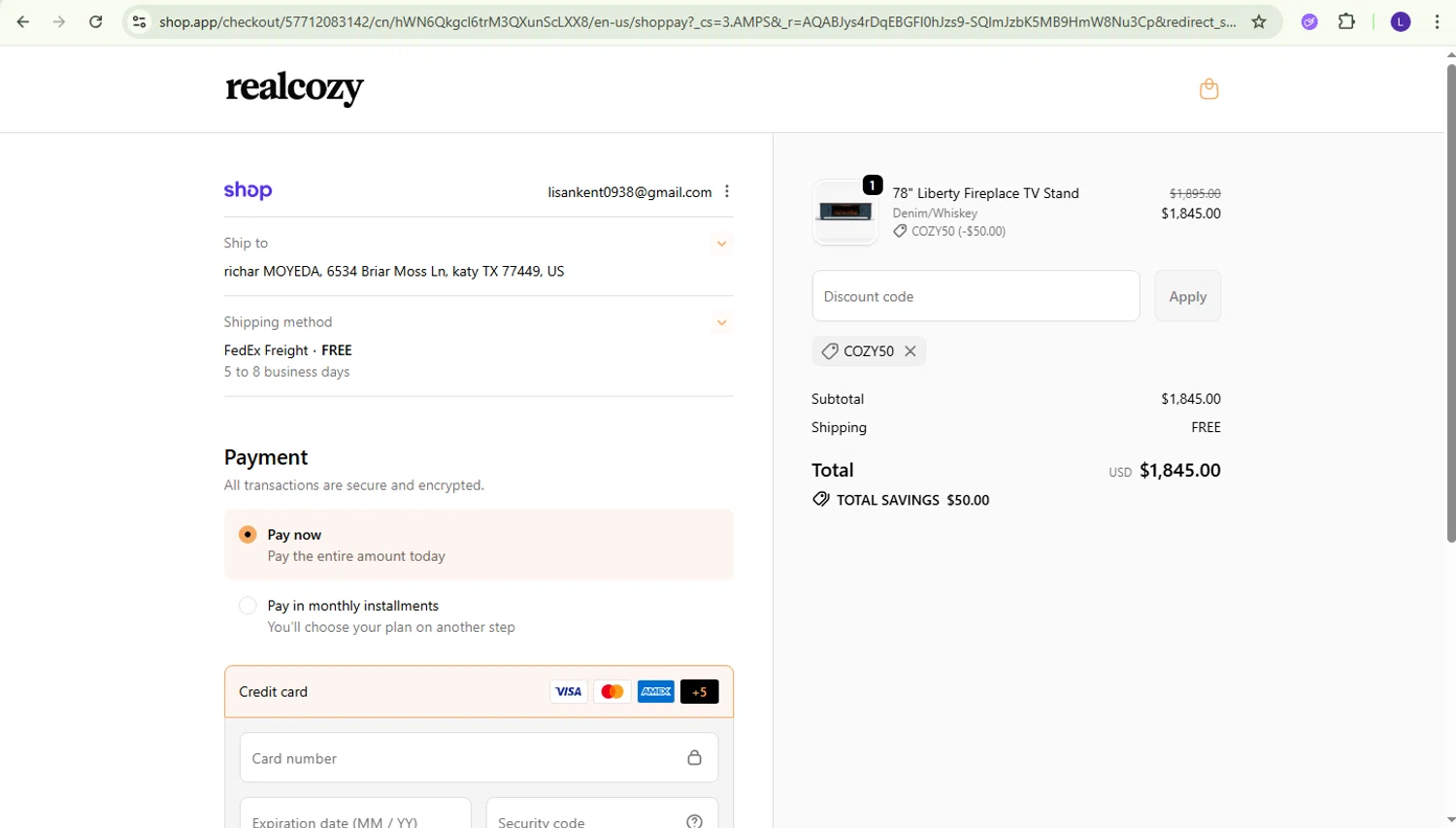Go back to the previous page

point(23,21)
